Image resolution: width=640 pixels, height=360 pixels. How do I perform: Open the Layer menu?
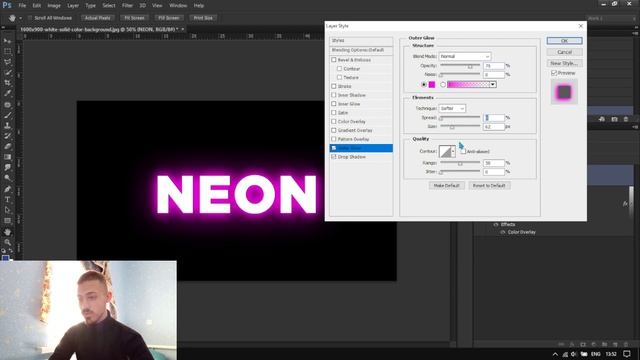coord(73,6)
